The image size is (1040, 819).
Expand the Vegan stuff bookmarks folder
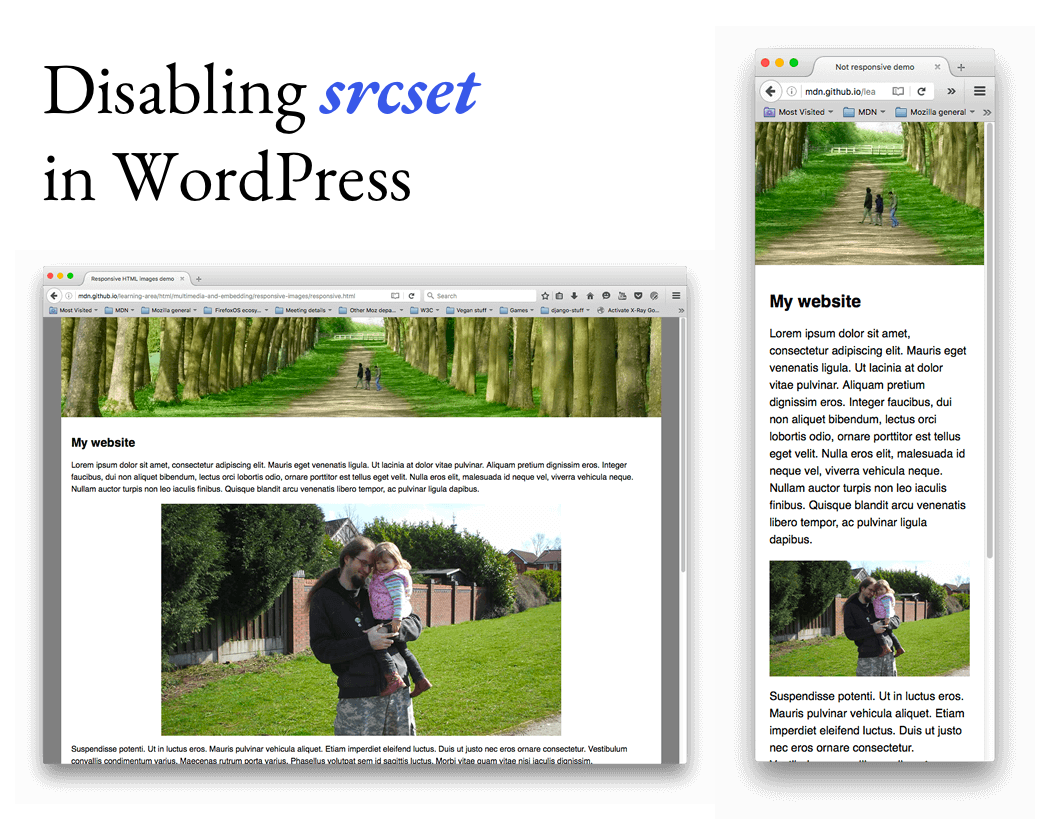coord(472,310)
